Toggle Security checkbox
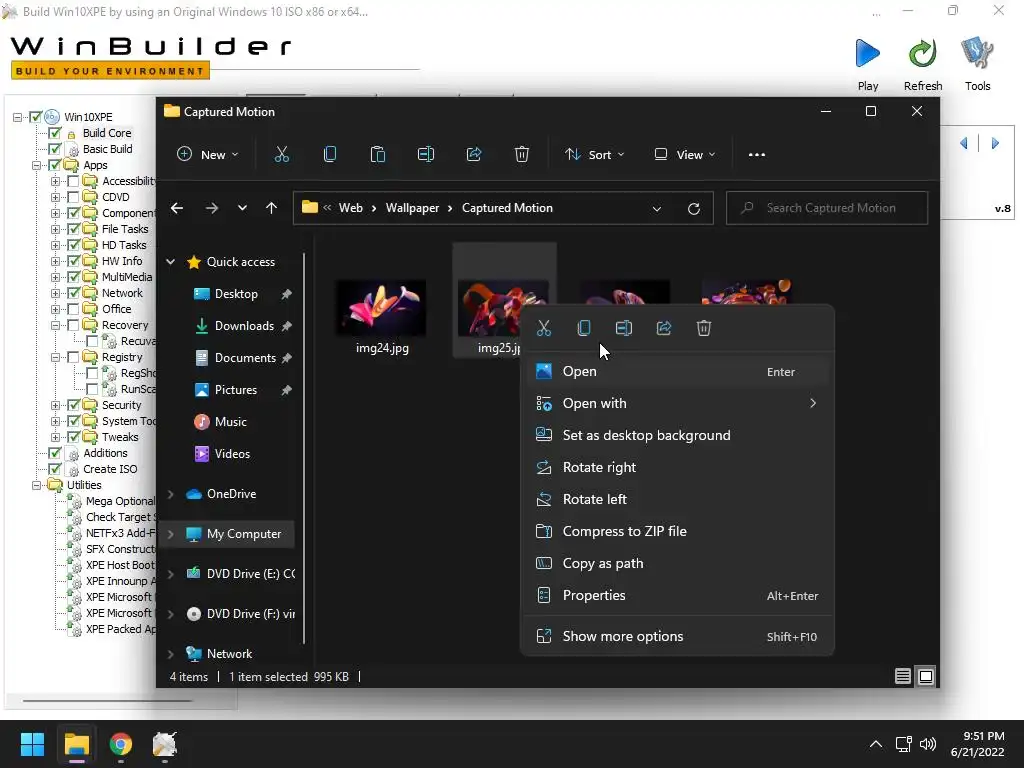The height and width of the screenshot is (768, 1024). click(74, 405)
